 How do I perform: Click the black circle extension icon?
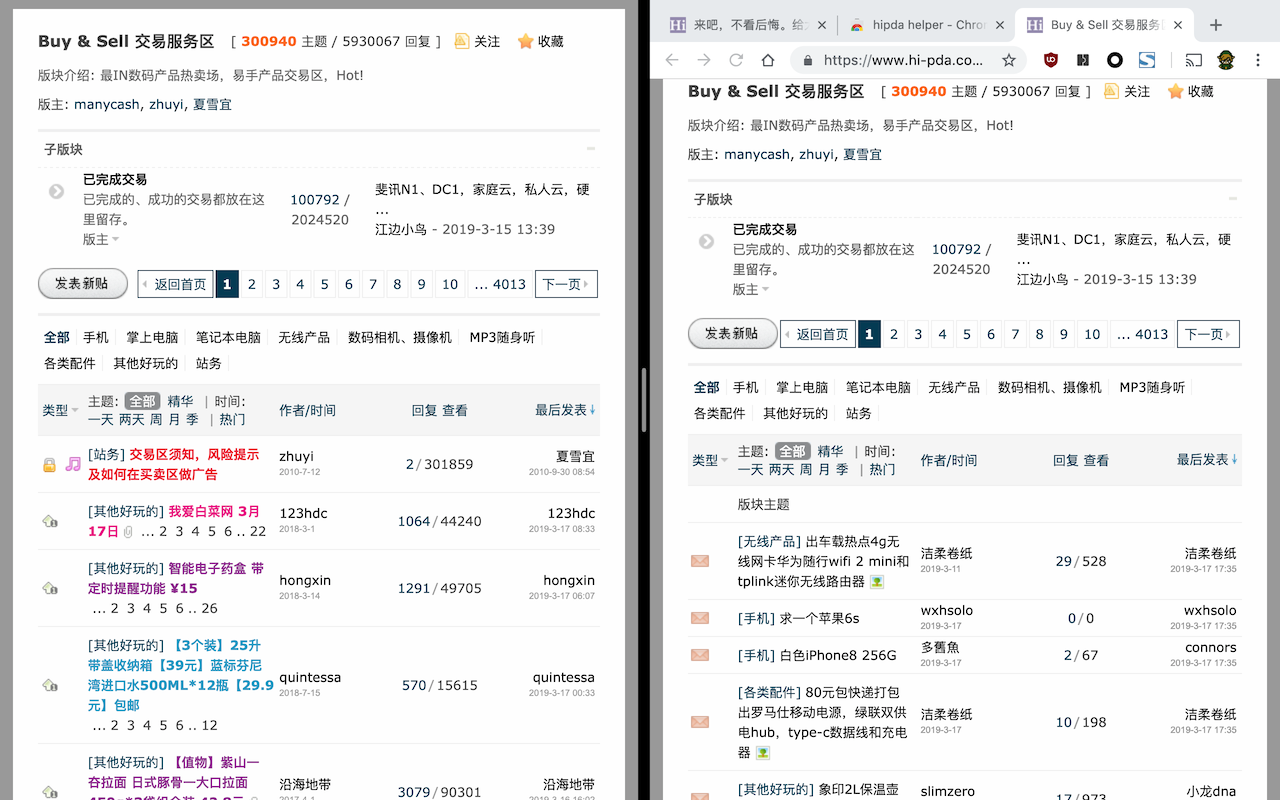[x=1115, y=60]
